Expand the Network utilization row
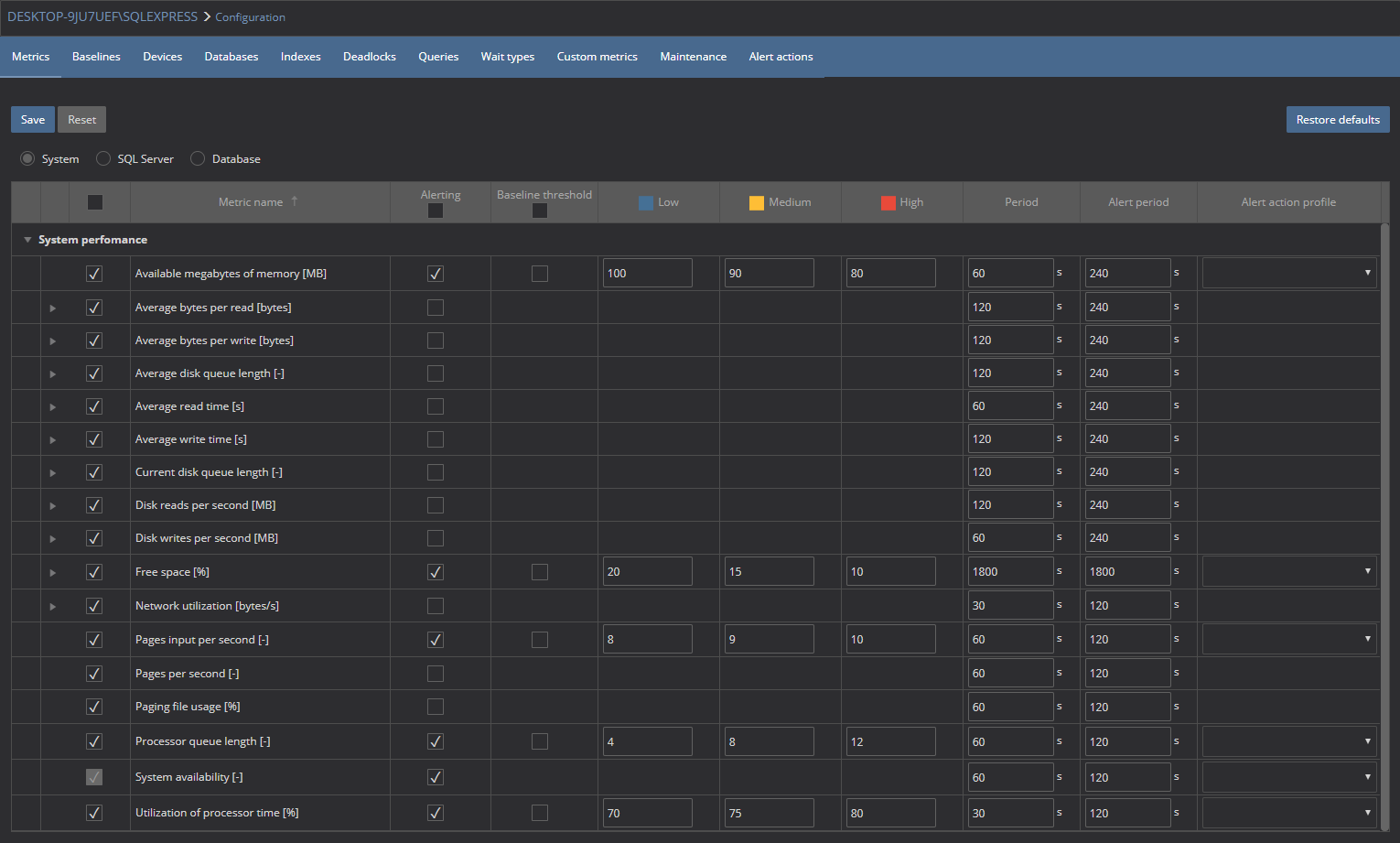This screenshot has width=1400, height=843. [x=53, y=607]
